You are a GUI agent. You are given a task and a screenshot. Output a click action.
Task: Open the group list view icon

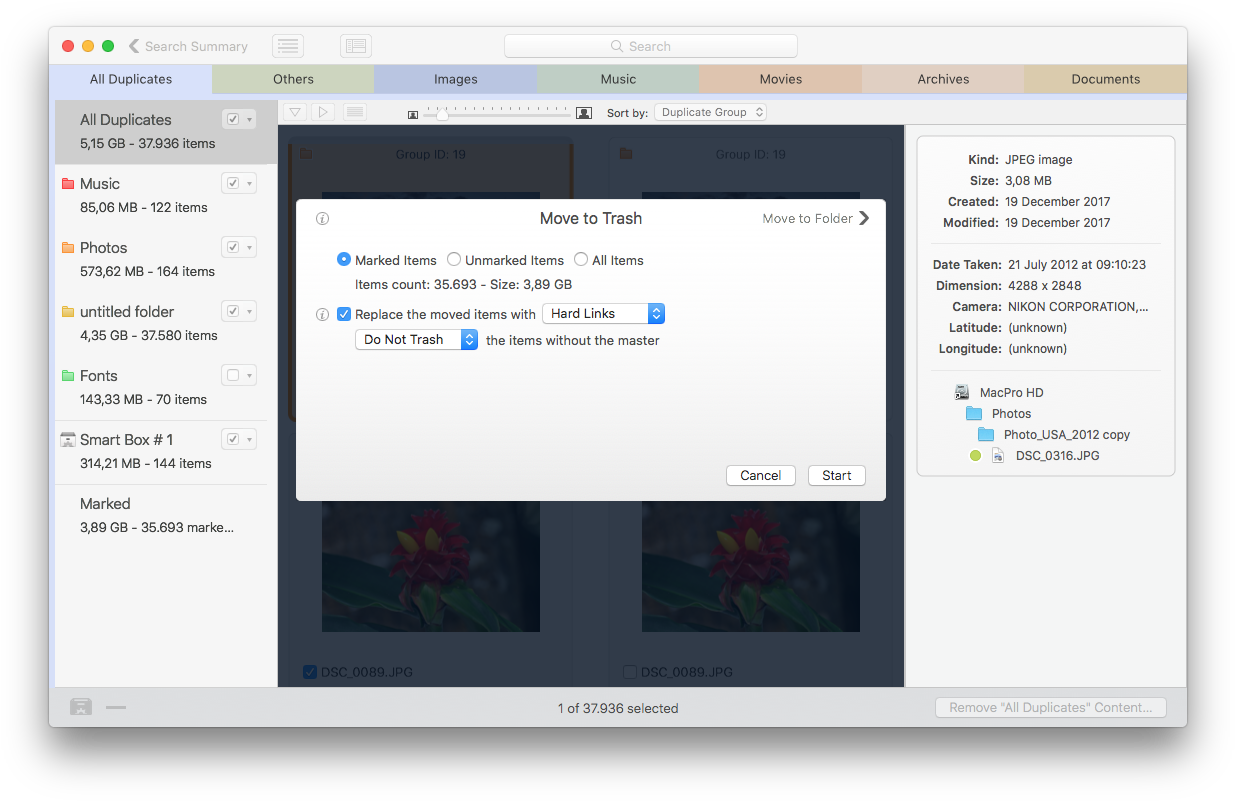click(x=354, y=112)
